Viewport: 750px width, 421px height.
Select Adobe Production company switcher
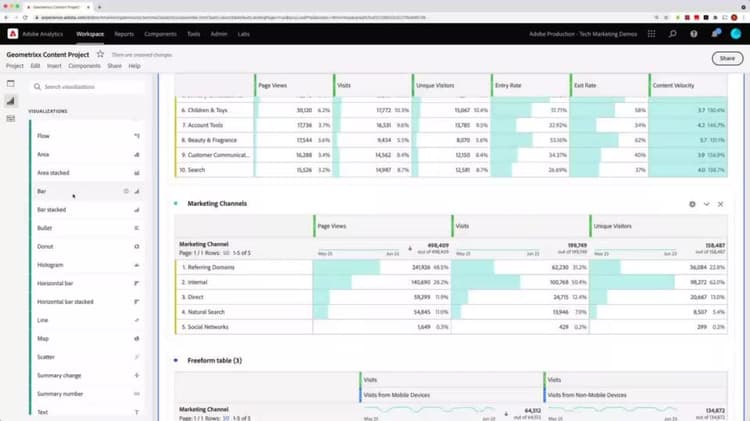click(583, 34)
